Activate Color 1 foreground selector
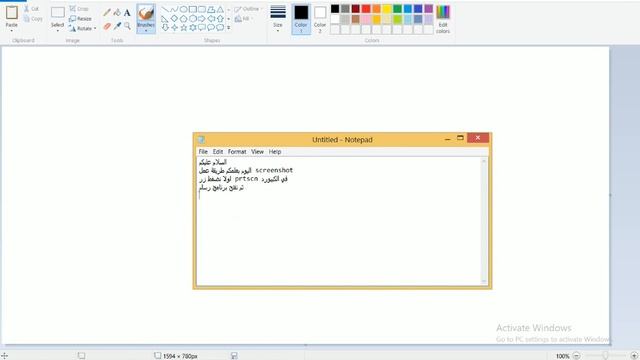Viewport: 640px width, 360px height. 301,19
